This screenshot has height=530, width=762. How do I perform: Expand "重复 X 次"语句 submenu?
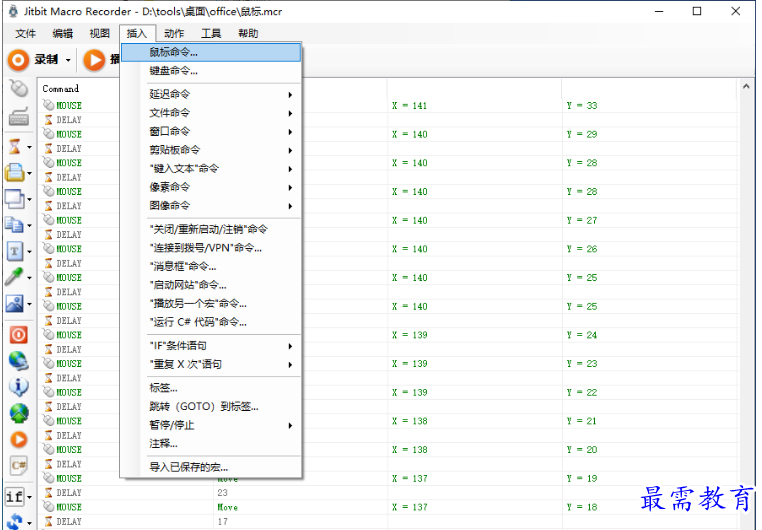pos(211,364)
